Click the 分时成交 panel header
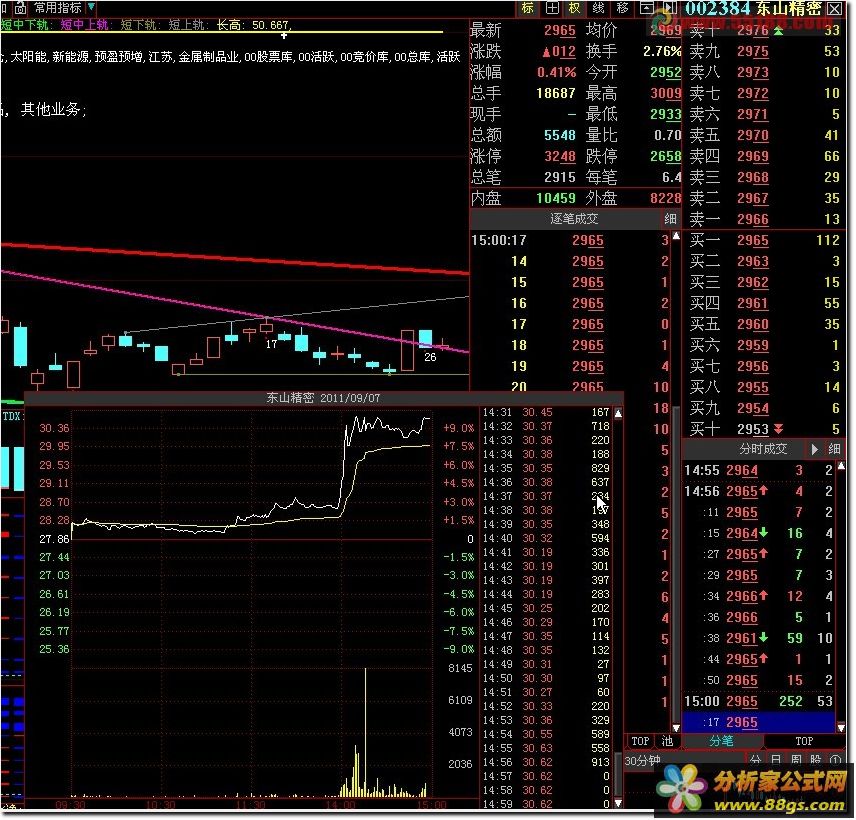Screen dimensions: 856x820 tap(763, 449)
